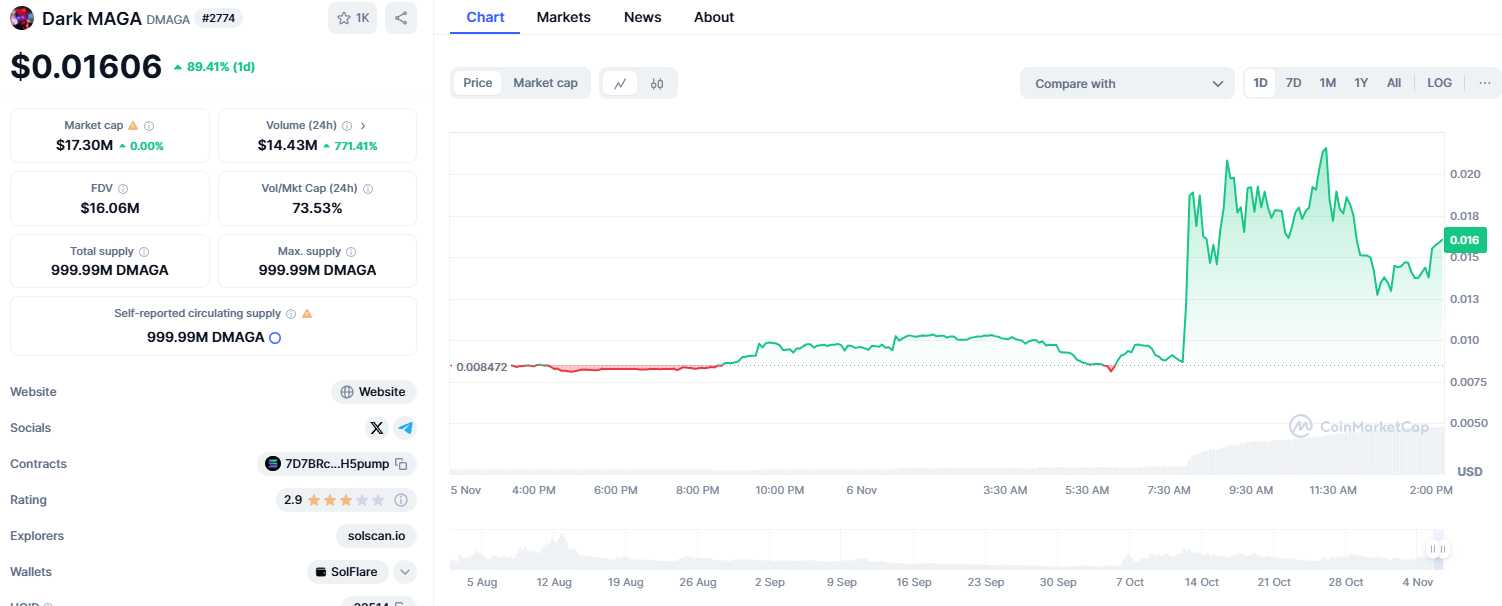Select the 7D time range
1502x606 pixels.
tap(1293, 83)
